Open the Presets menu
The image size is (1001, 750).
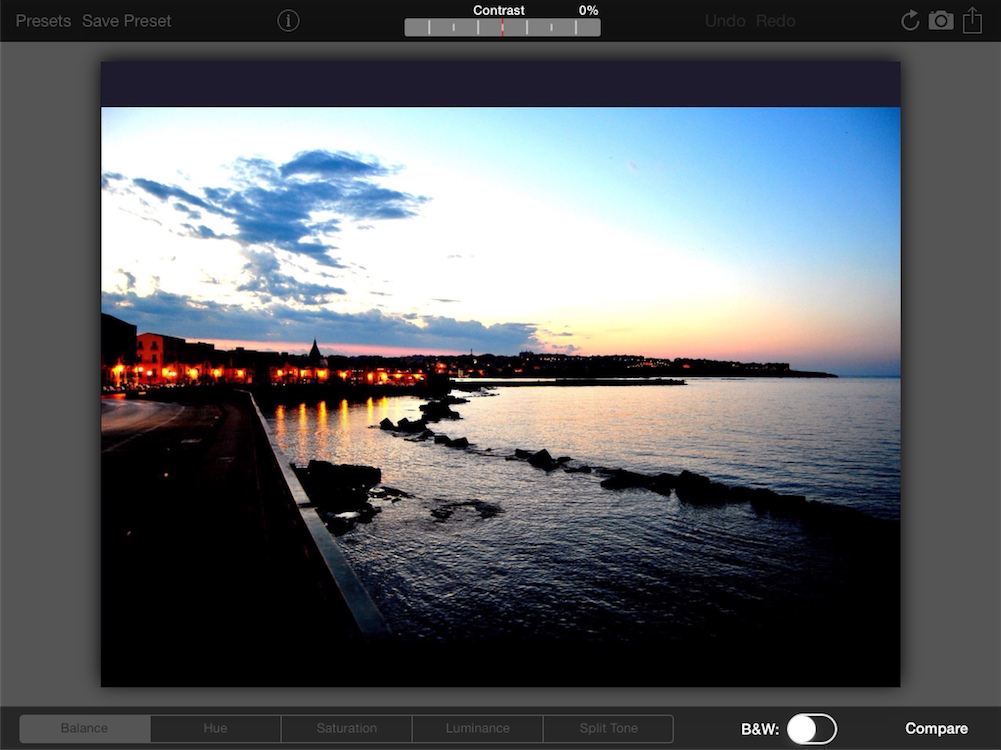tap(43, 21)
